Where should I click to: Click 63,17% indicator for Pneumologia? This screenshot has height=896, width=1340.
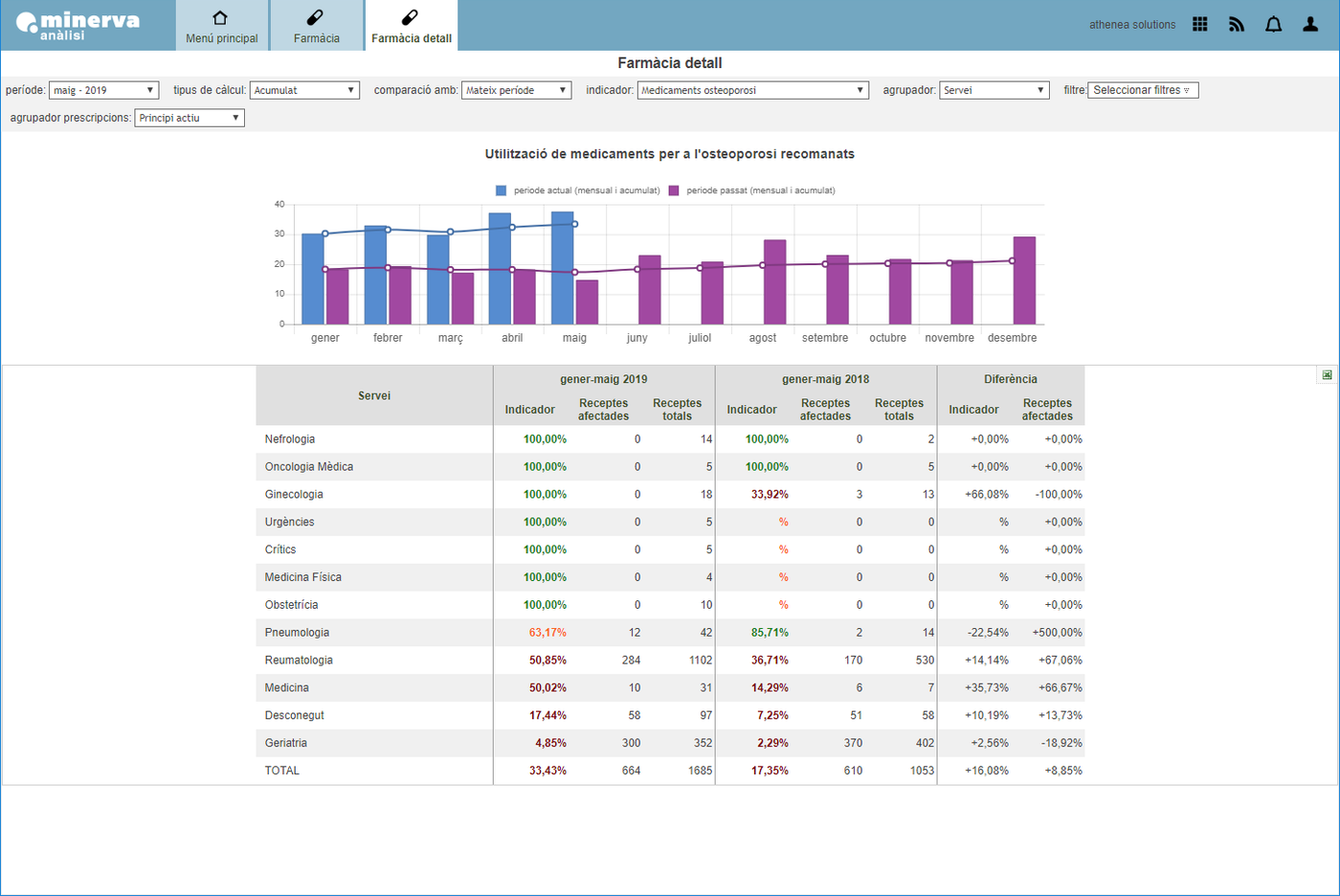point(547,633)
